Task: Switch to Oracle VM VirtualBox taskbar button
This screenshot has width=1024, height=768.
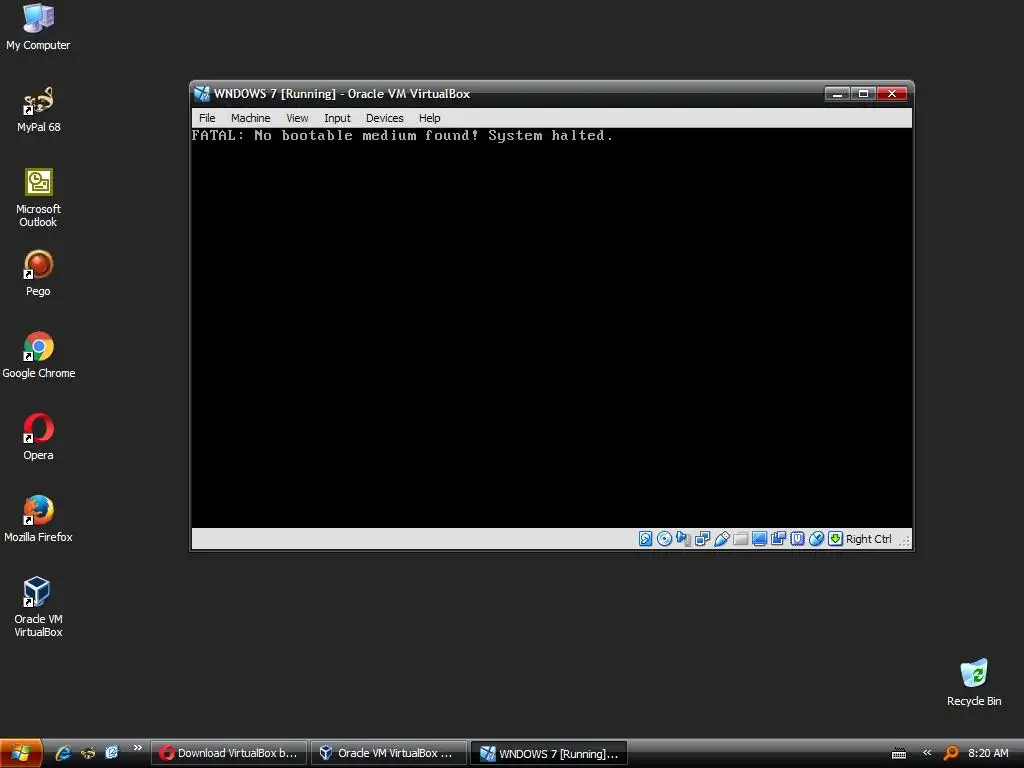Action: [389, 753]
